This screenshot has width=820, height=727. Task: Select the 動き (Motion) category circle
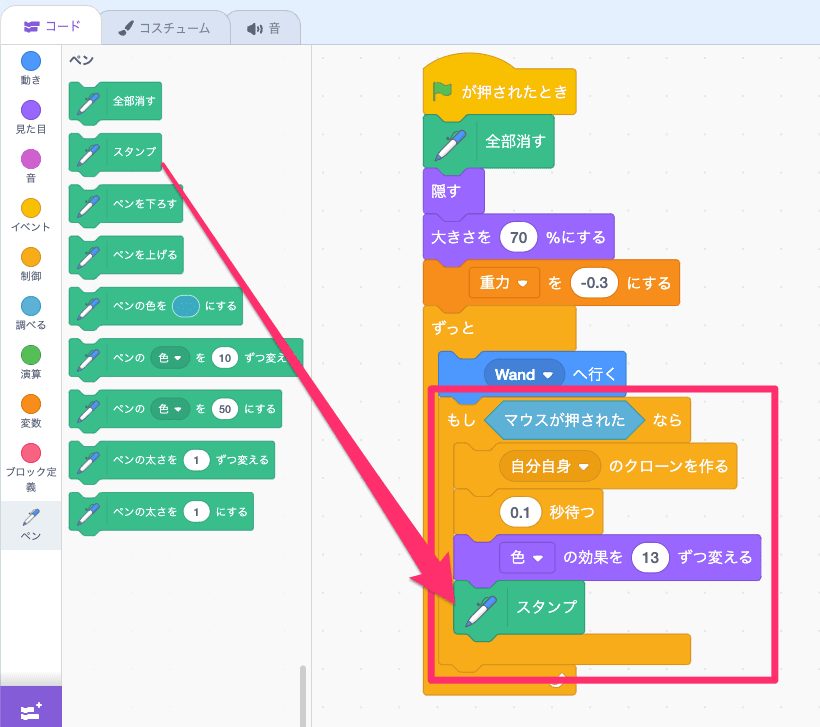click(x=31, y=62)
